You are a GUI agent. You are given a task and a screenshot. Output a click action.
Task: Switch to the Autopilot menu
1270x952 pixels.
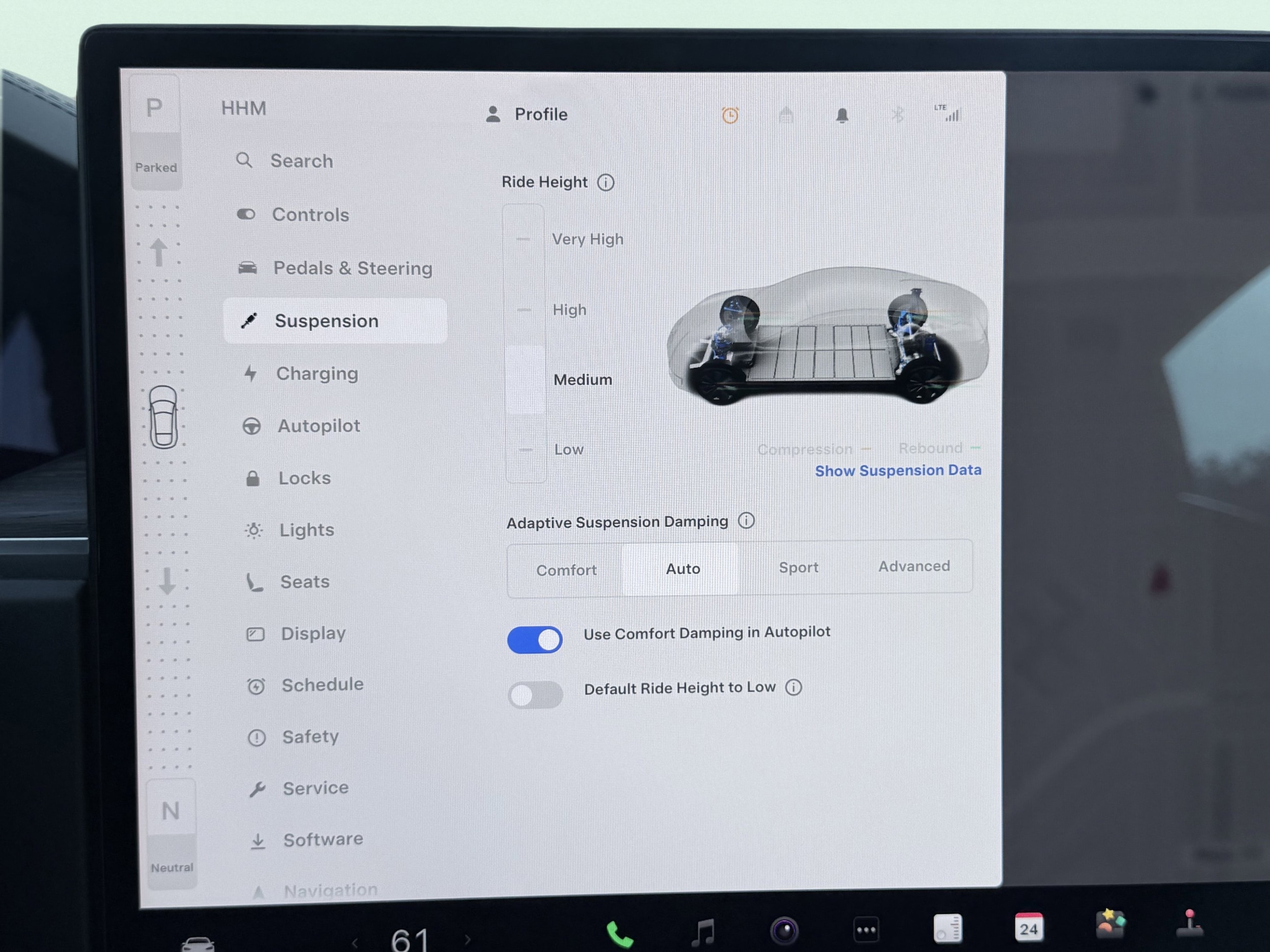click(x=319, y=426)
